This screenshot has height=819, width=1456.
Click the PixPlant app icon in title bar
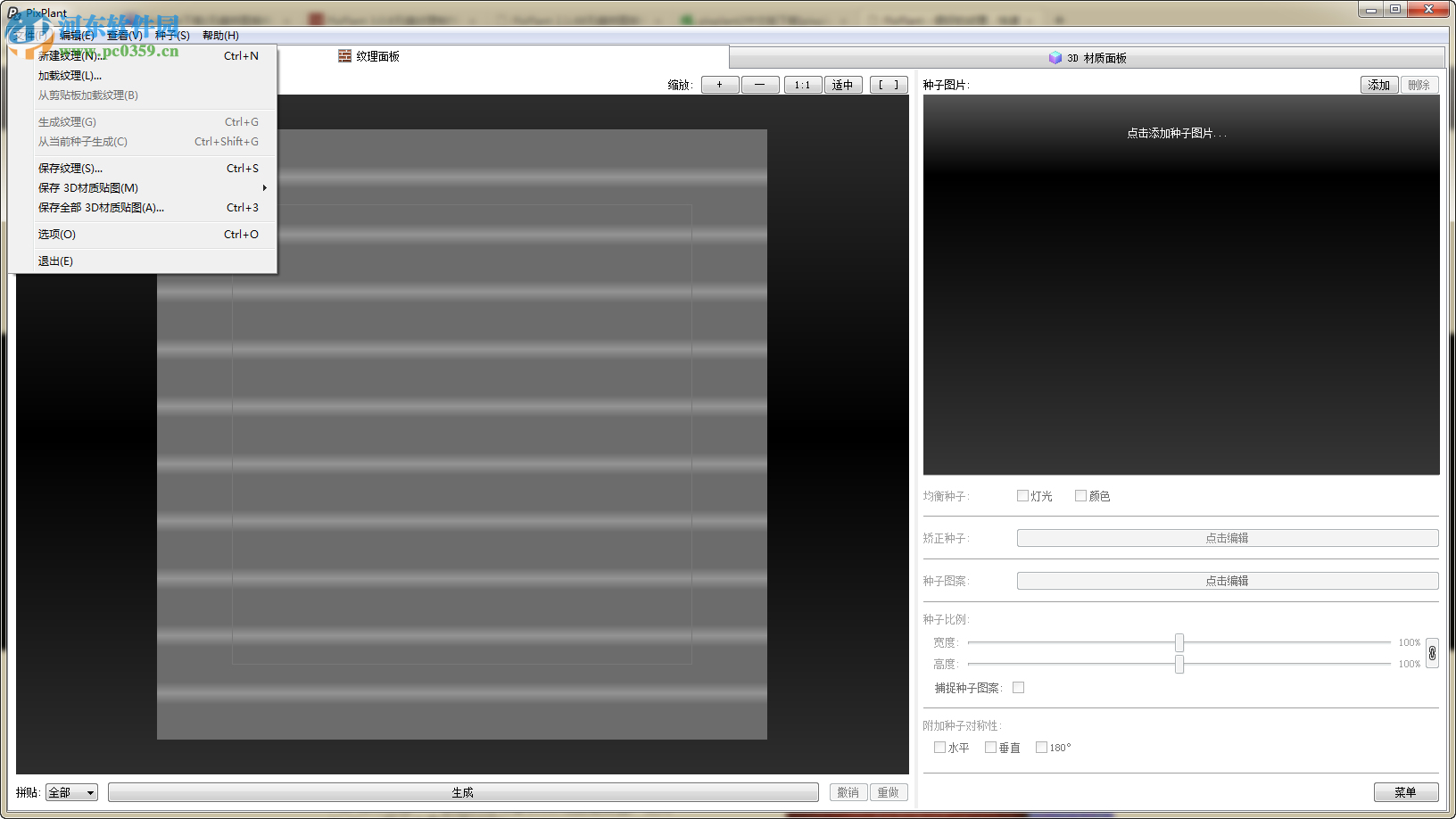click(13, 12)
